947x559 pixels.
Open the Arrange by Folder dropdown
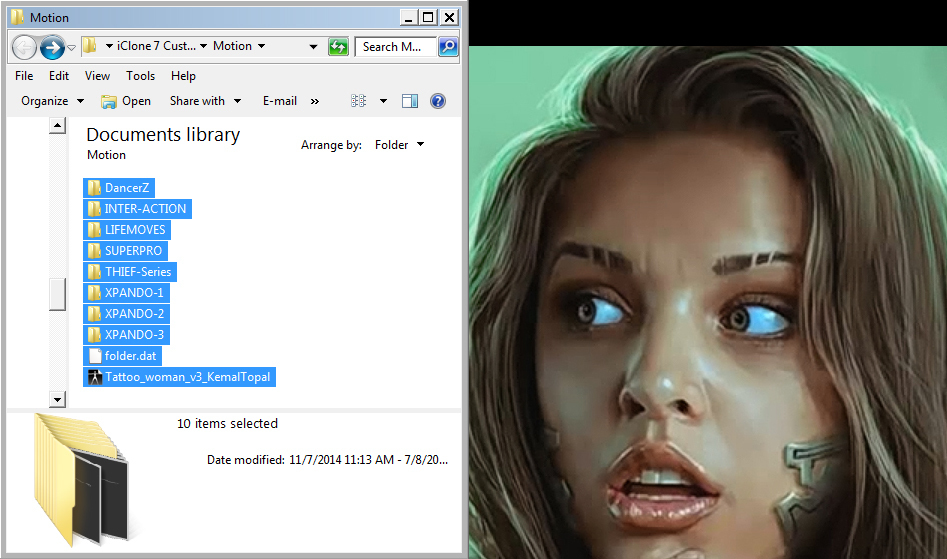[399, 145]
